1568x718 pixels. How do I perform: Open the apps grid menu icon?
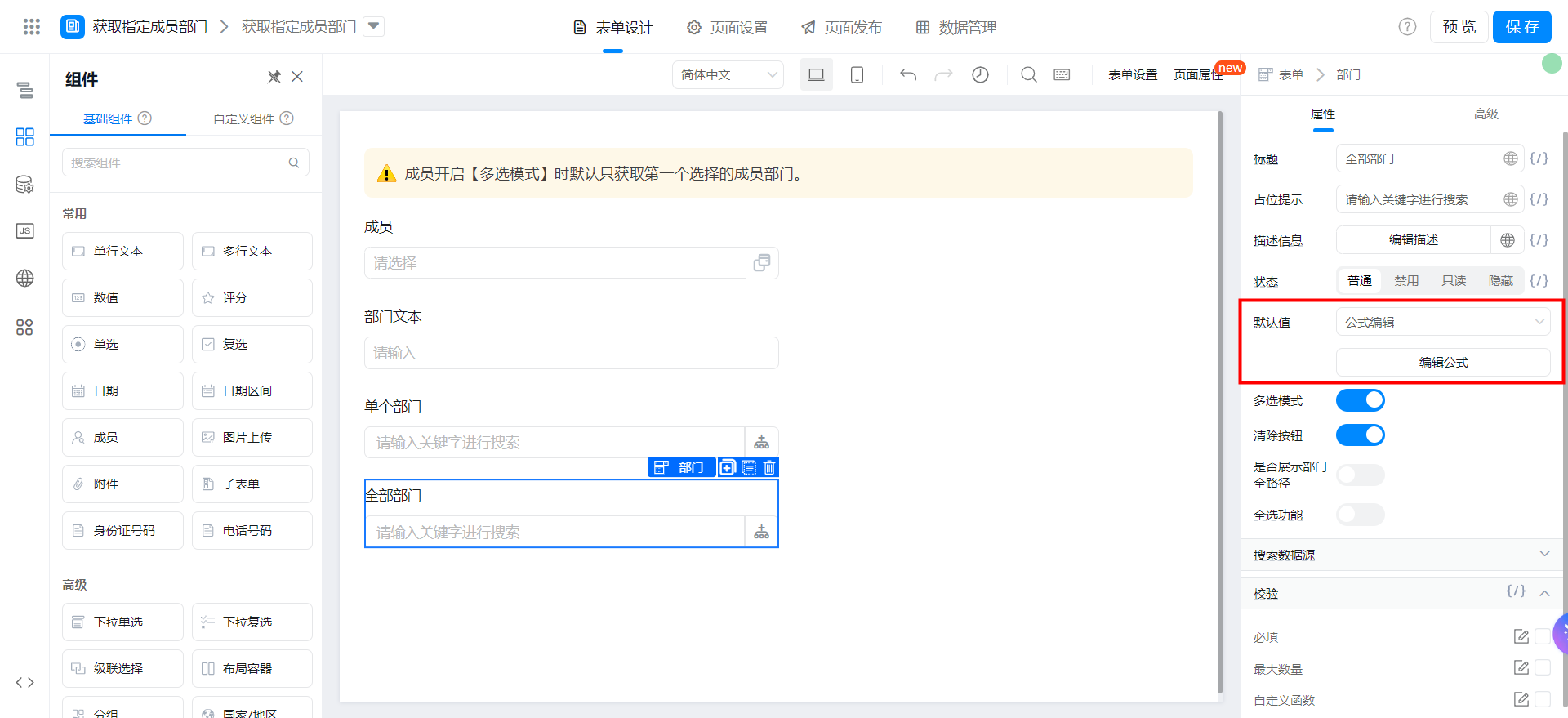point(32,27)
